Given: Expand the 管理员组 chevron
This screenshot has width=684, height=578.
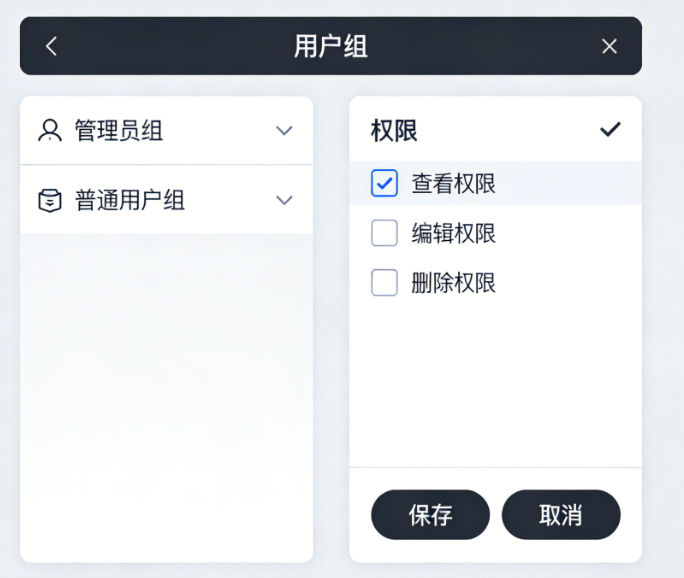Looking at the screenshot, I should tap(284, 131).
